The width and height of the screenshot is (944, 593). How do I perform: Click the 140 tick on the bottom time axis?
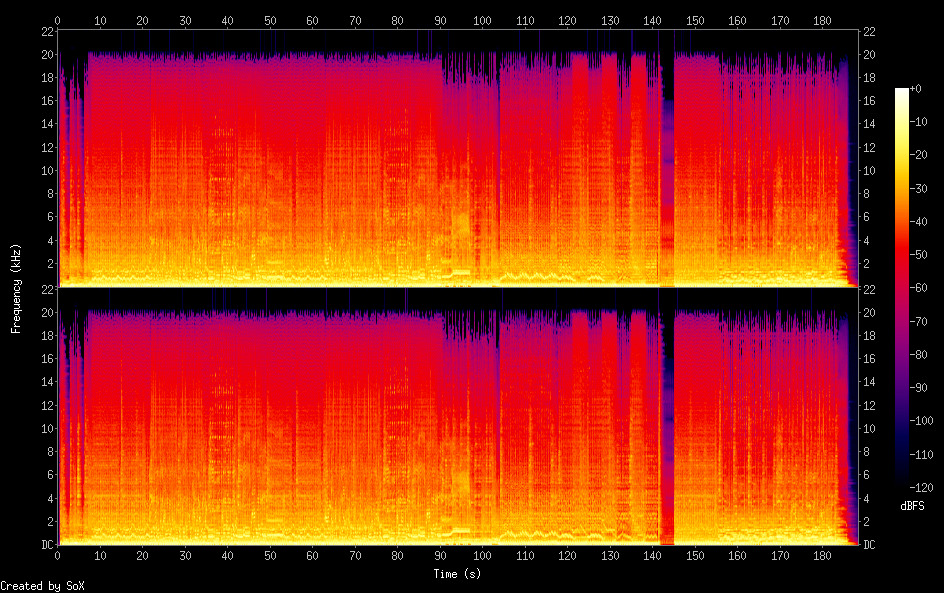[x=653, y=555]
